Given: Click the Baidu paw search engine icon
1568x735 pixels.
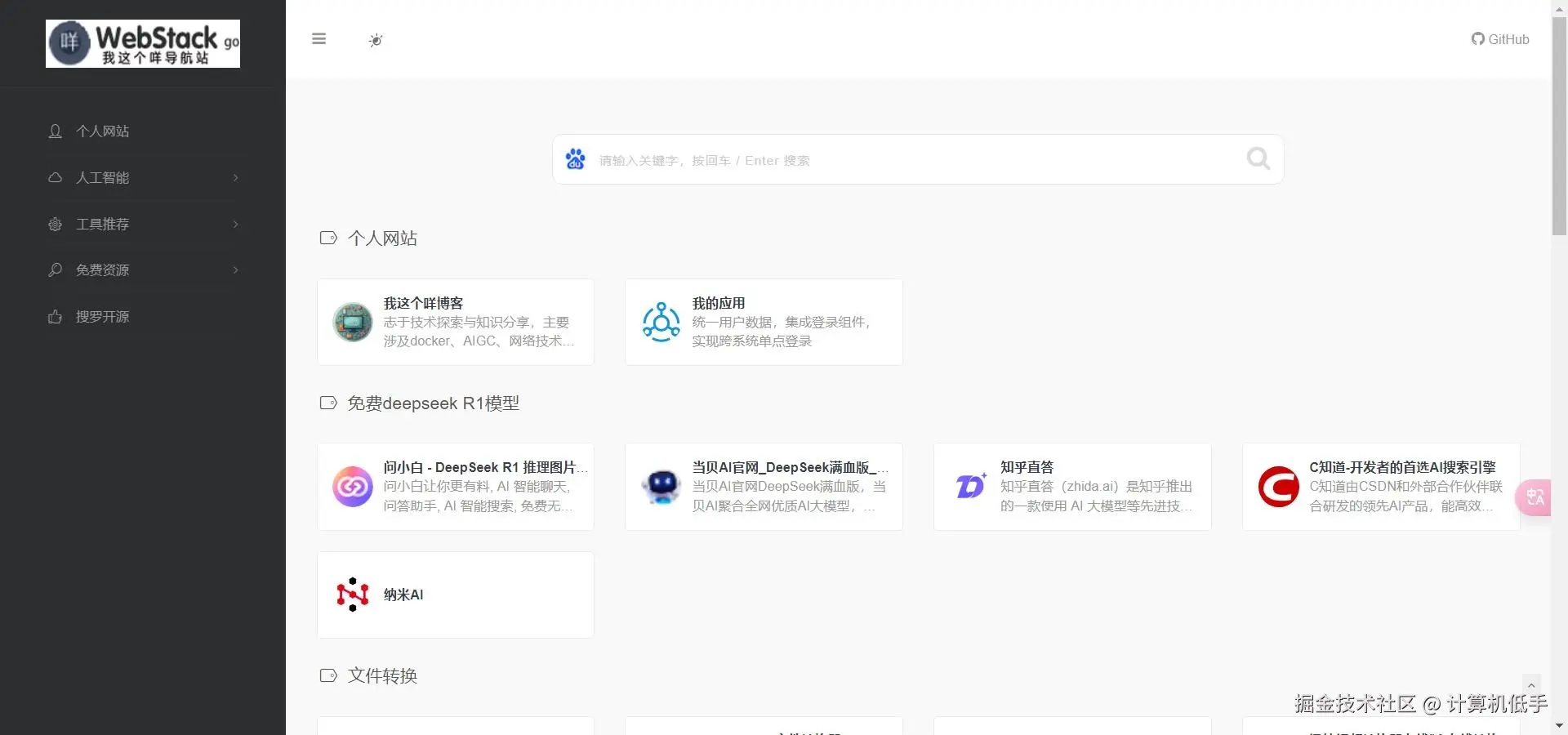Looking at the screenshot, I should (576, 159).
